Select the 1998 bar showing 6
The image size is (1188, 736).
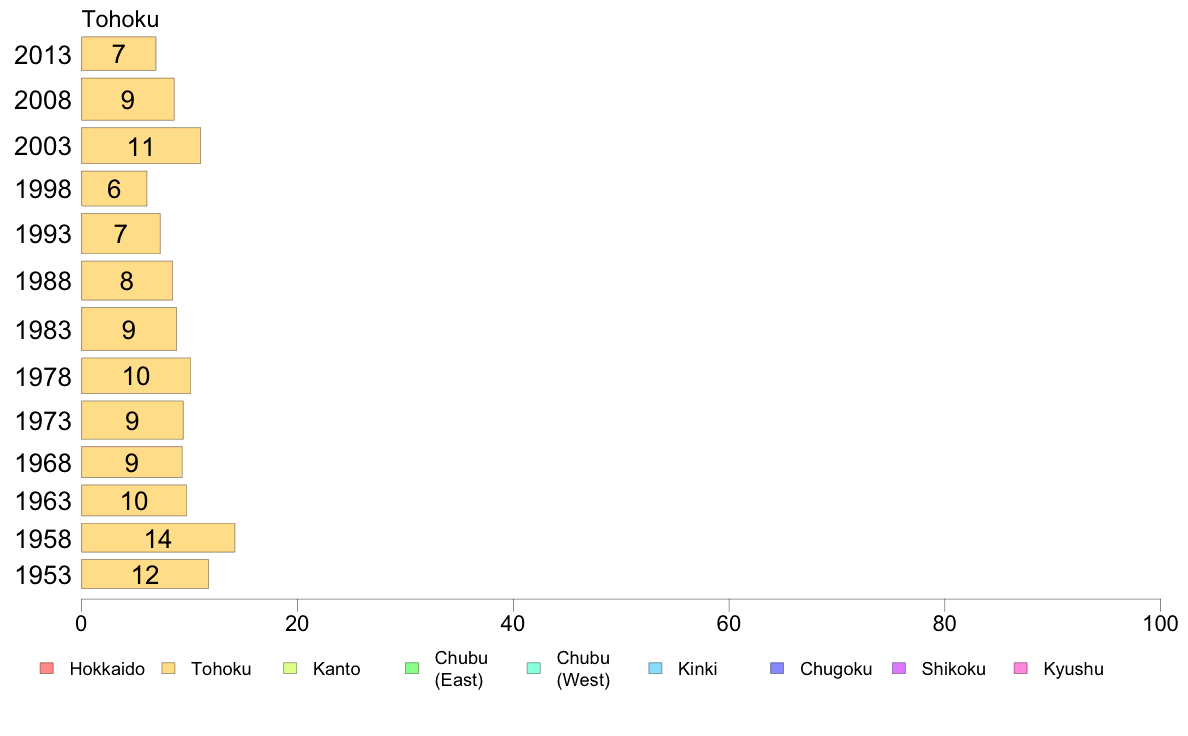pyautogui.click(x=114, y=189)
